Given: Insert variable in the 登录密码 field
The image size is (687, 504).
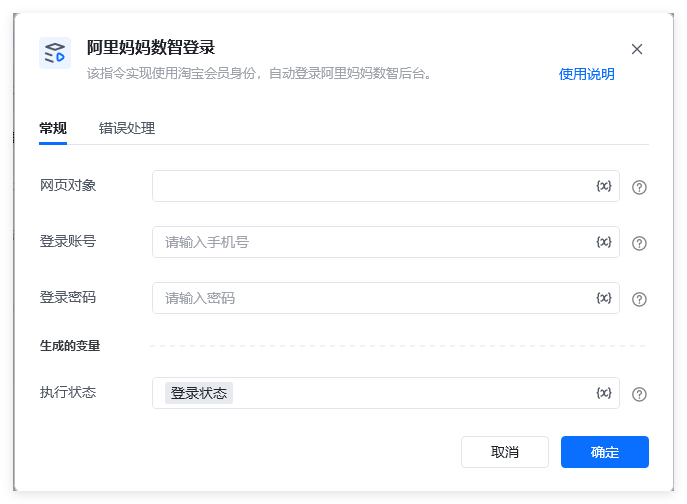Looking at the screenshot, I should pos(603,298).
